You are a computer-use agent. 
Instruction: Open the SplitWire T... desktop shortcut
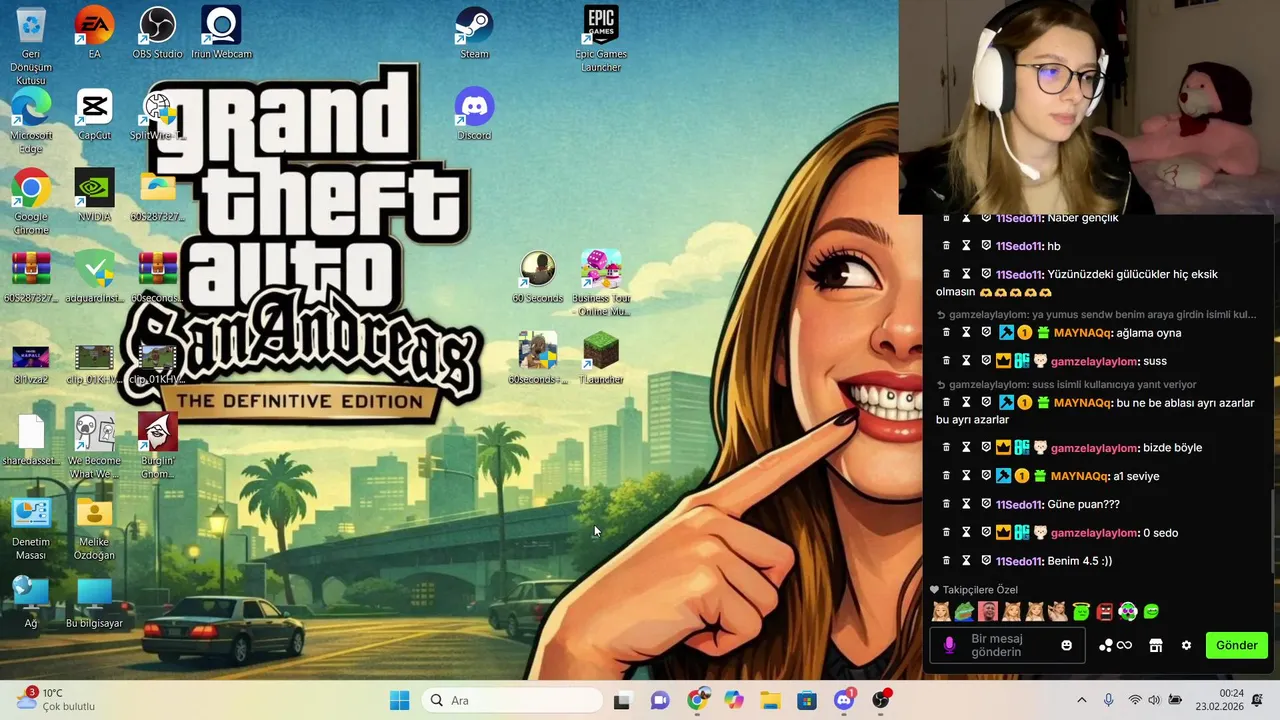click(x=157, y=113)
